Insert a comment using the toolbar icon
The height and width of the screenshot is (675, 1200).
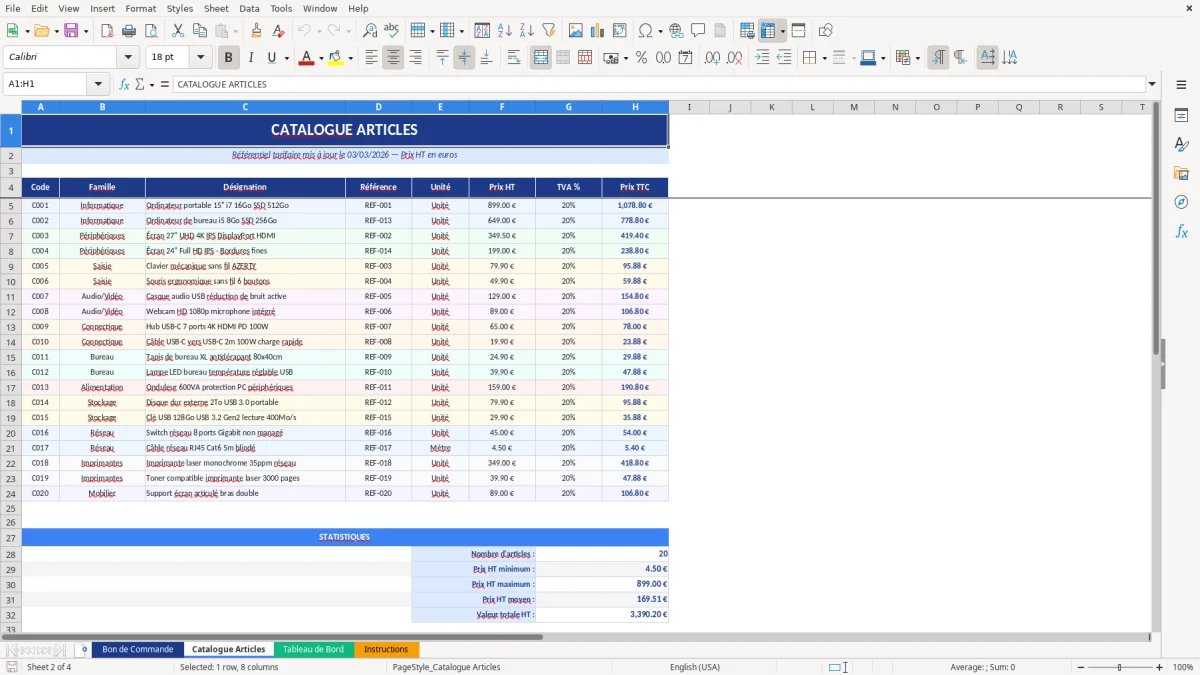(x=699, y=30)
